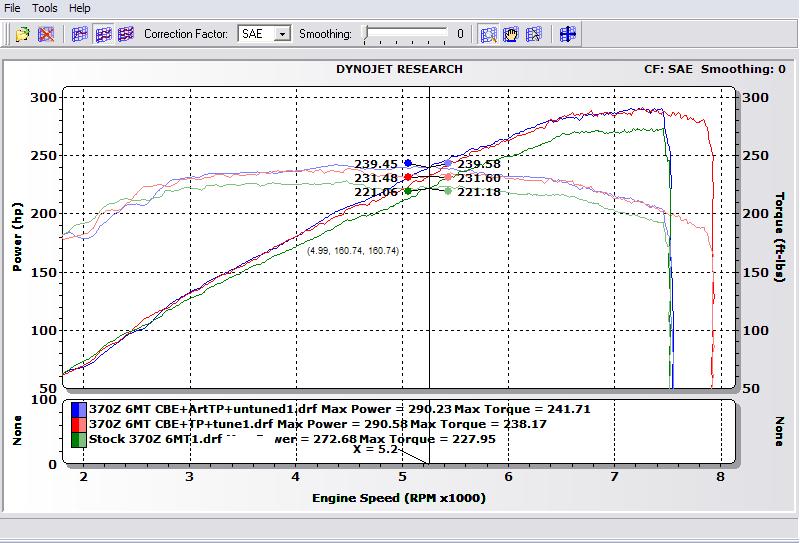Click the '(4.99, 160.74, 160.74)' coordinate readout
800x543 pixels.
click(353, 251)
